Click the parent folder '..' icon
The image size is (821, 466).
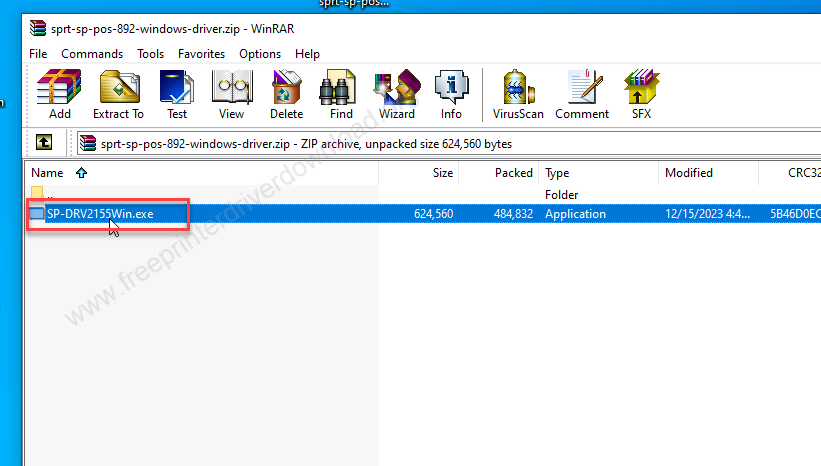click(37, 194)
